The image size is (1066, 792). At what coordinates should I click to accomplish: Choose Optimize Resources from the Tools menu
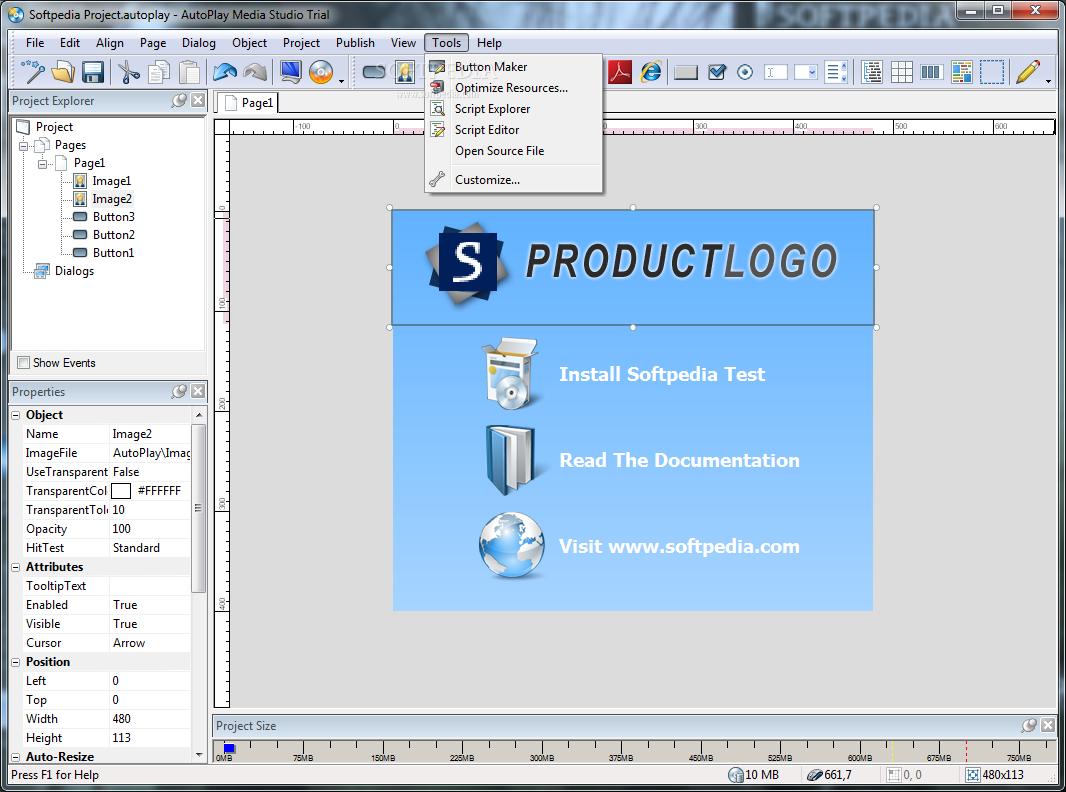pos(511,88)
